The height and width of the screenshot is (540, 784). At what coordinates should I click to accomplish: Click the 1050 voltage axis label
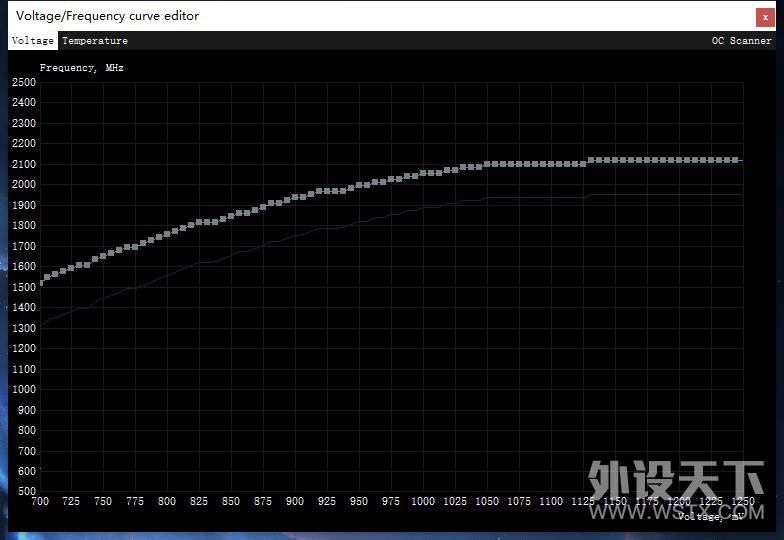point(487,501)
